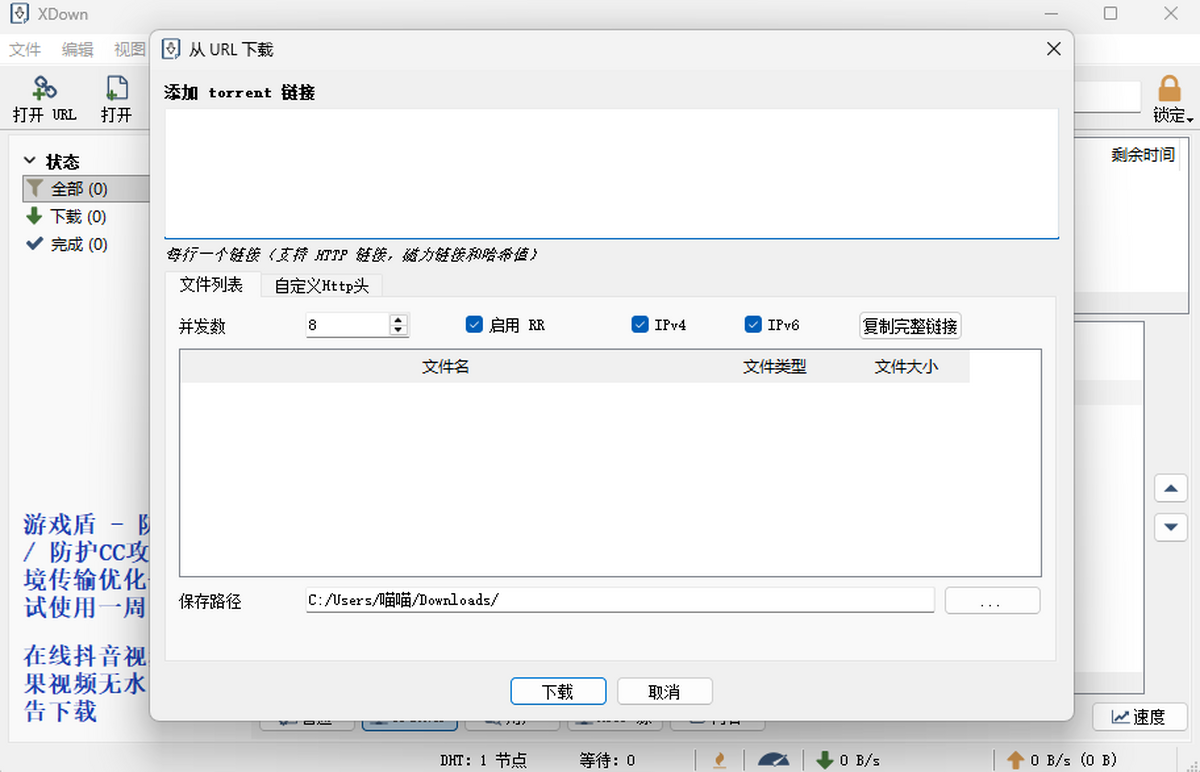Click the 文件名 column header

tap(445, 366)
